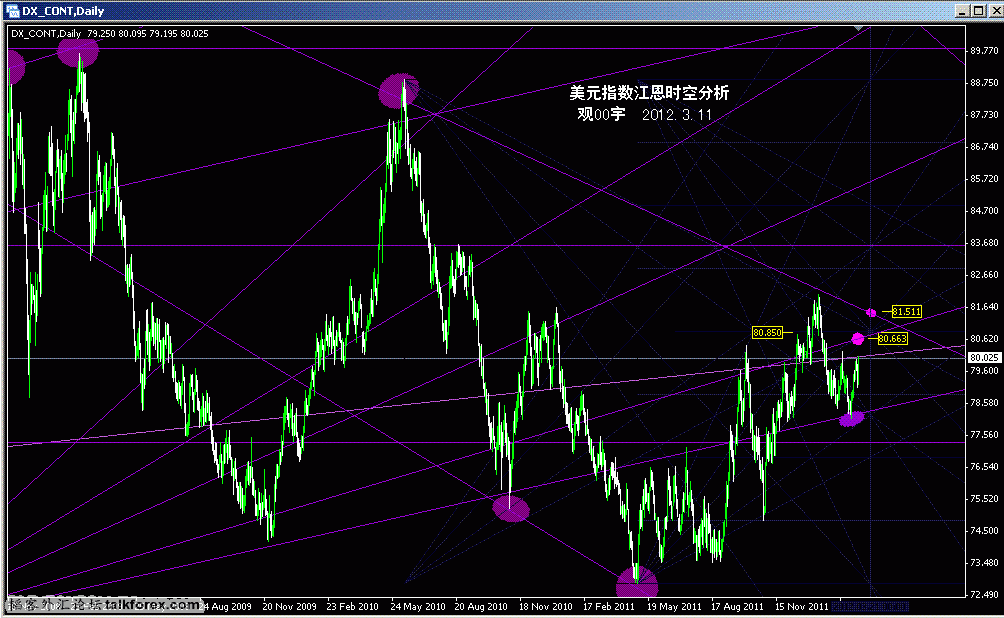
Task: Click the 83.680 price axis value
Action: pyautogui.click(x=985, y=243)
